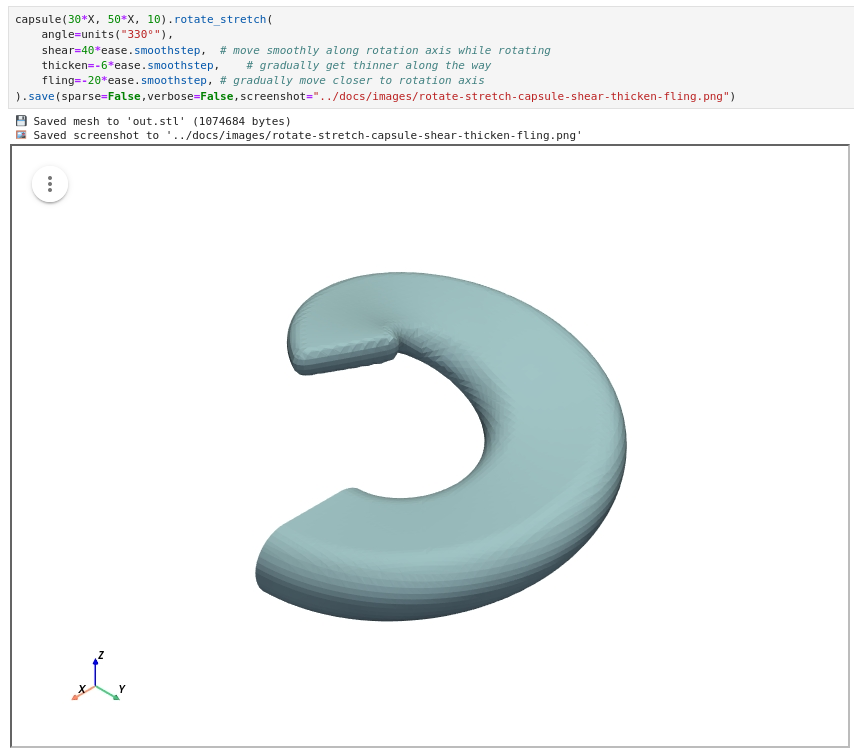This screenshot has height=752, width=854.
Task: Click the floppy disk icon beside 'Saved mesh'
Action: point(21,121)
